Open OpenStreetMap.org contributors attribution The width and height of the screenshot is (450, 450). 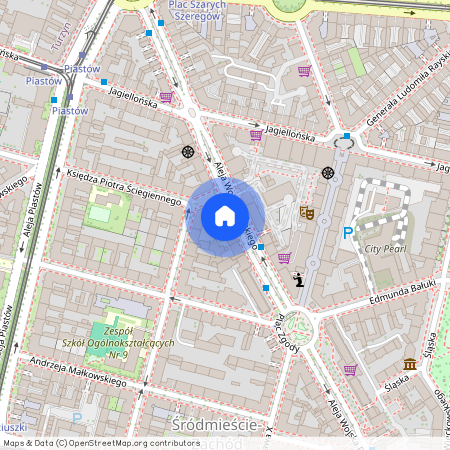[x=134, y=443]
